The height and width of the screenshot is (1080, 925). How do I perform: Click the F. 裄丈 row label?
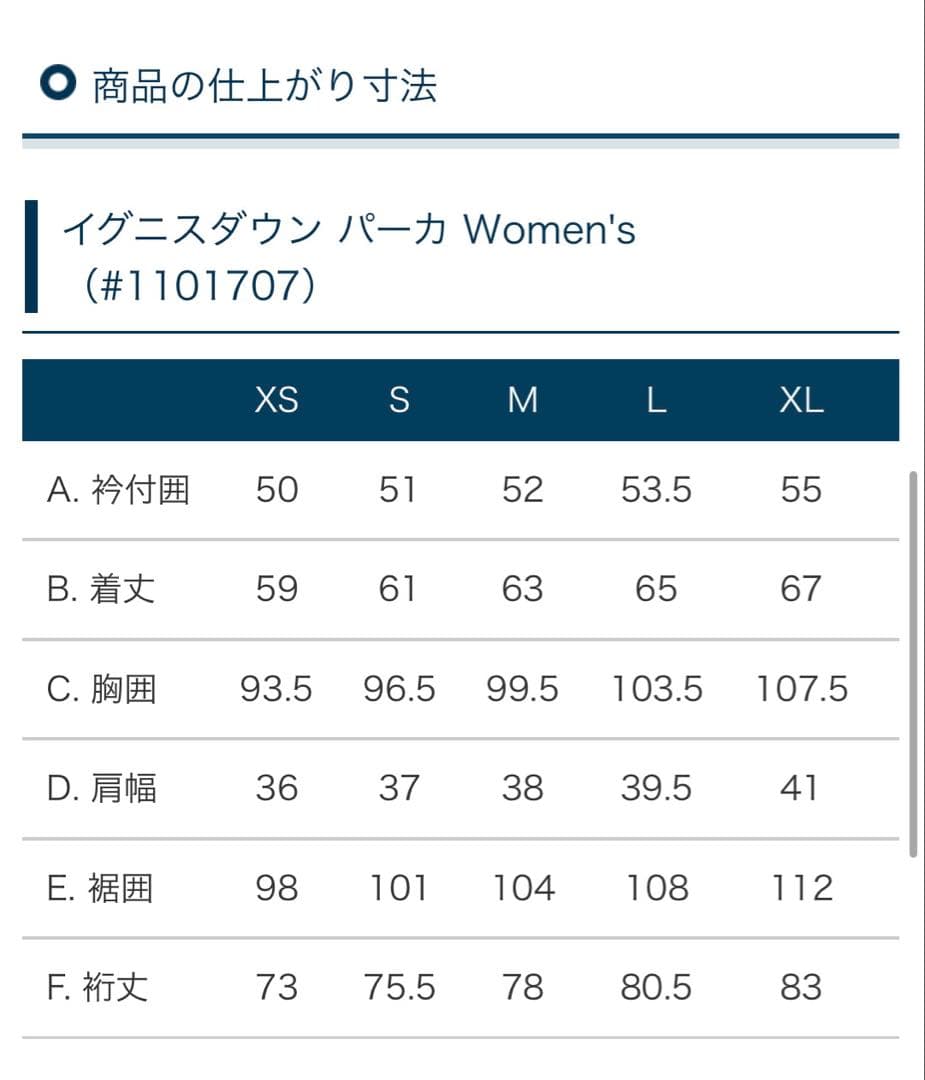pyautogui.click(x=98, y=987)
